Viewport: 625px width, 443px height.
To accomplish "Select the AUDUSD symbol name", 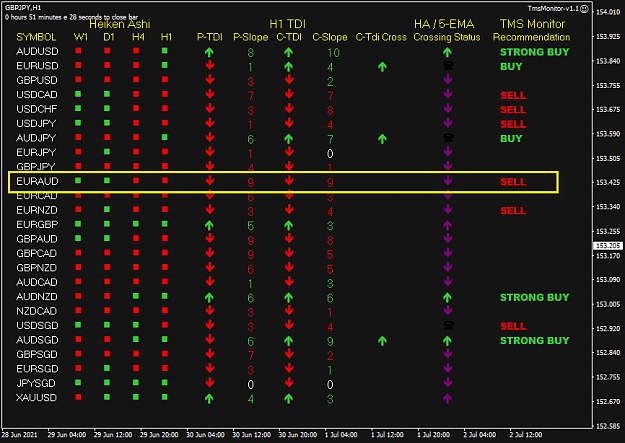I will (37, 51).
